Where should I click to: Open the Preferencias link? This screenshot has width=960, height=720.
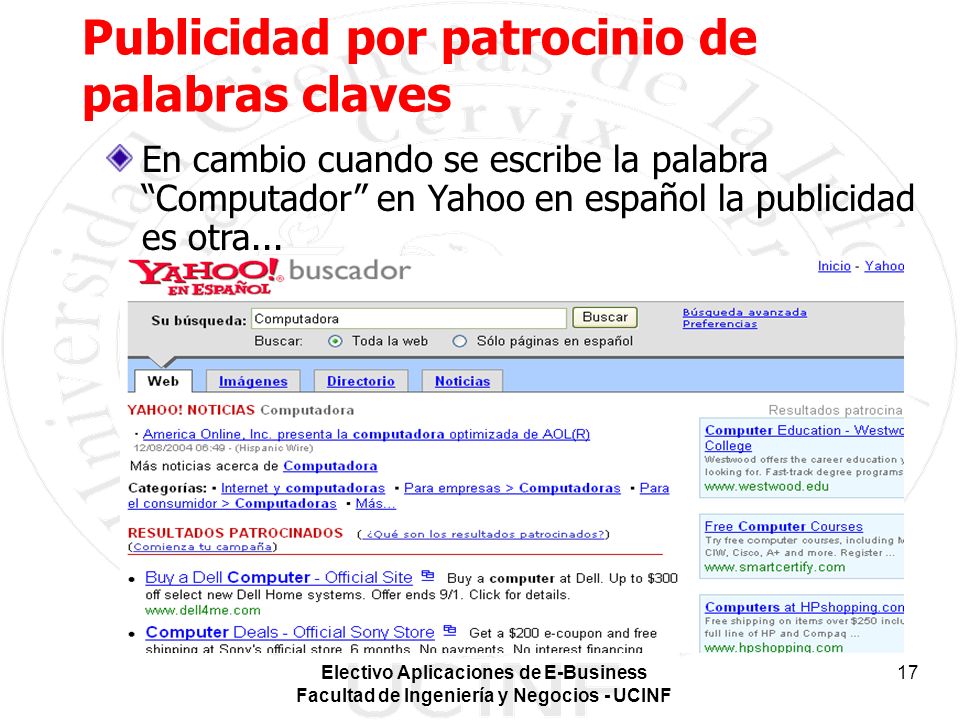719,324
